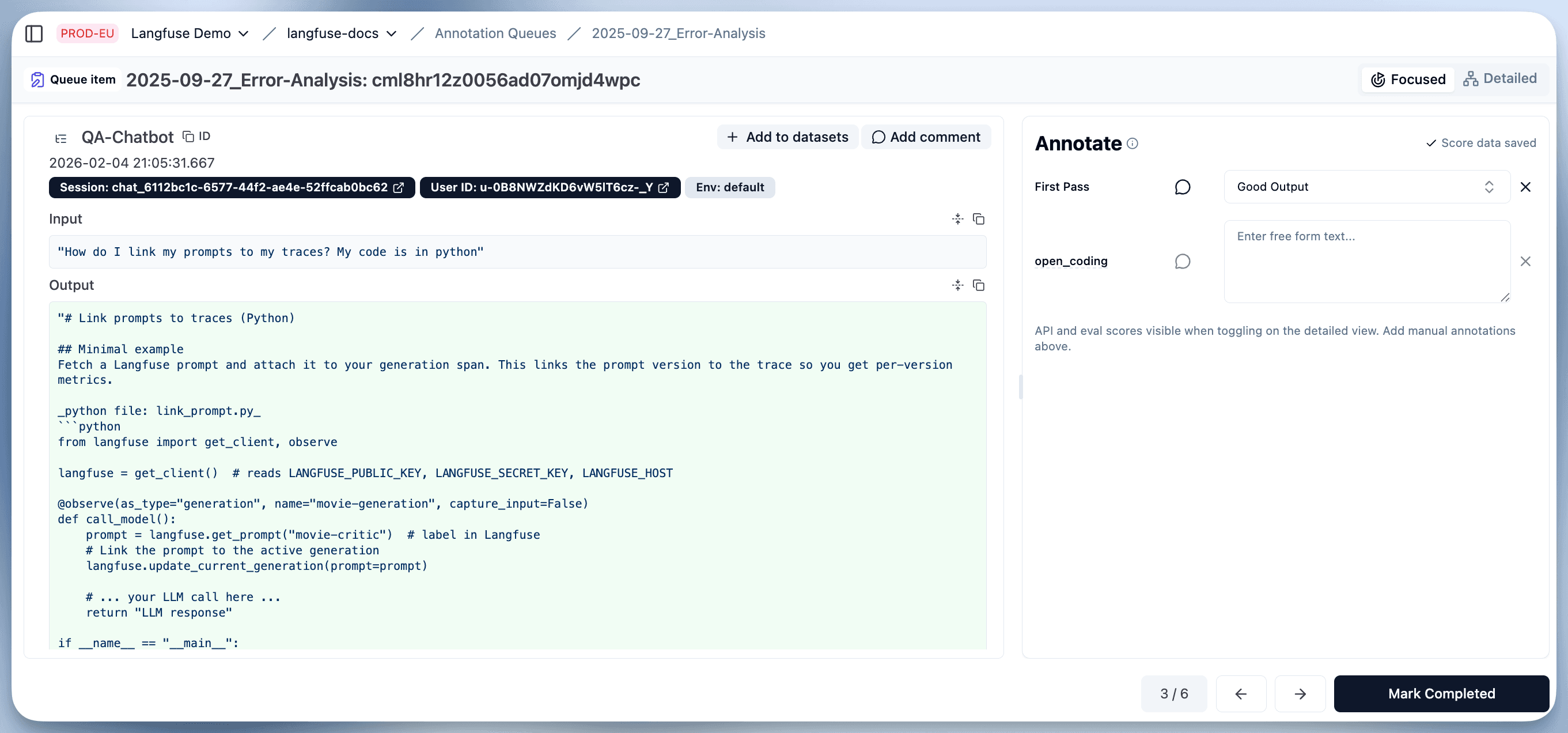The width and height of the screenshot is (1568, 733).
Task: Copy the Output content
Action: pos(979,285)
